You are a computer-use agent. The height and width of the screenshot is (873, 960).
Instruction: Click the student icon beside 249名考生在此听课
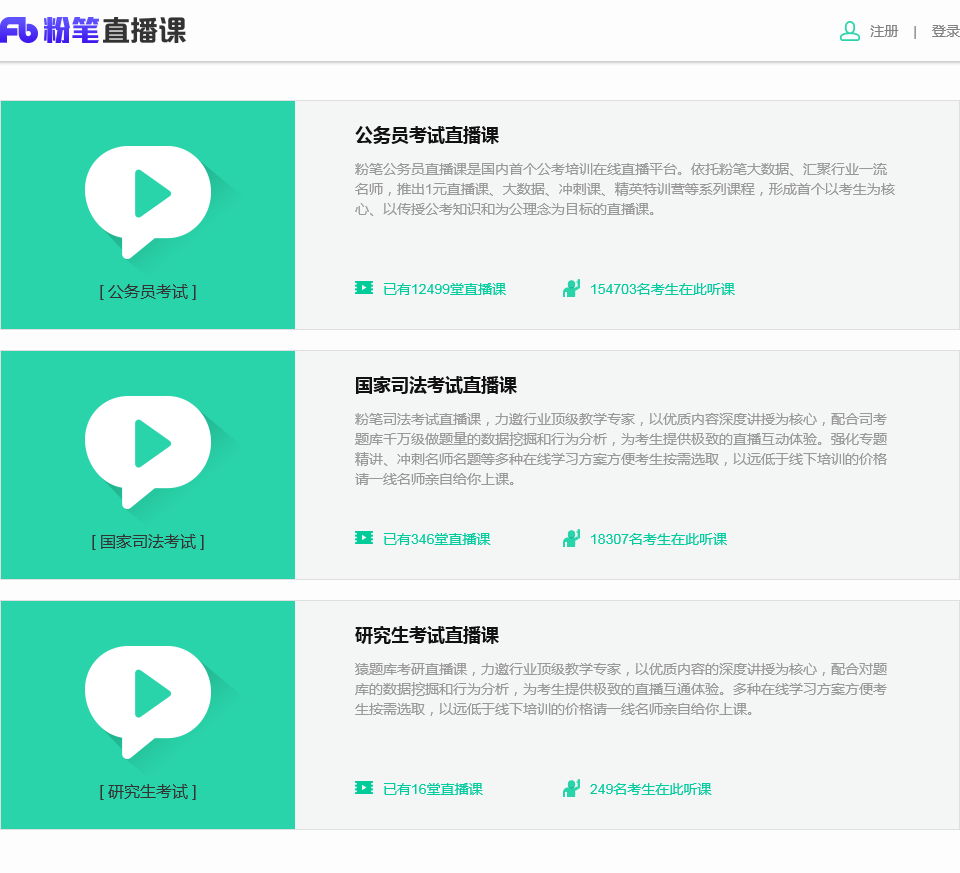tap(571, 788)
